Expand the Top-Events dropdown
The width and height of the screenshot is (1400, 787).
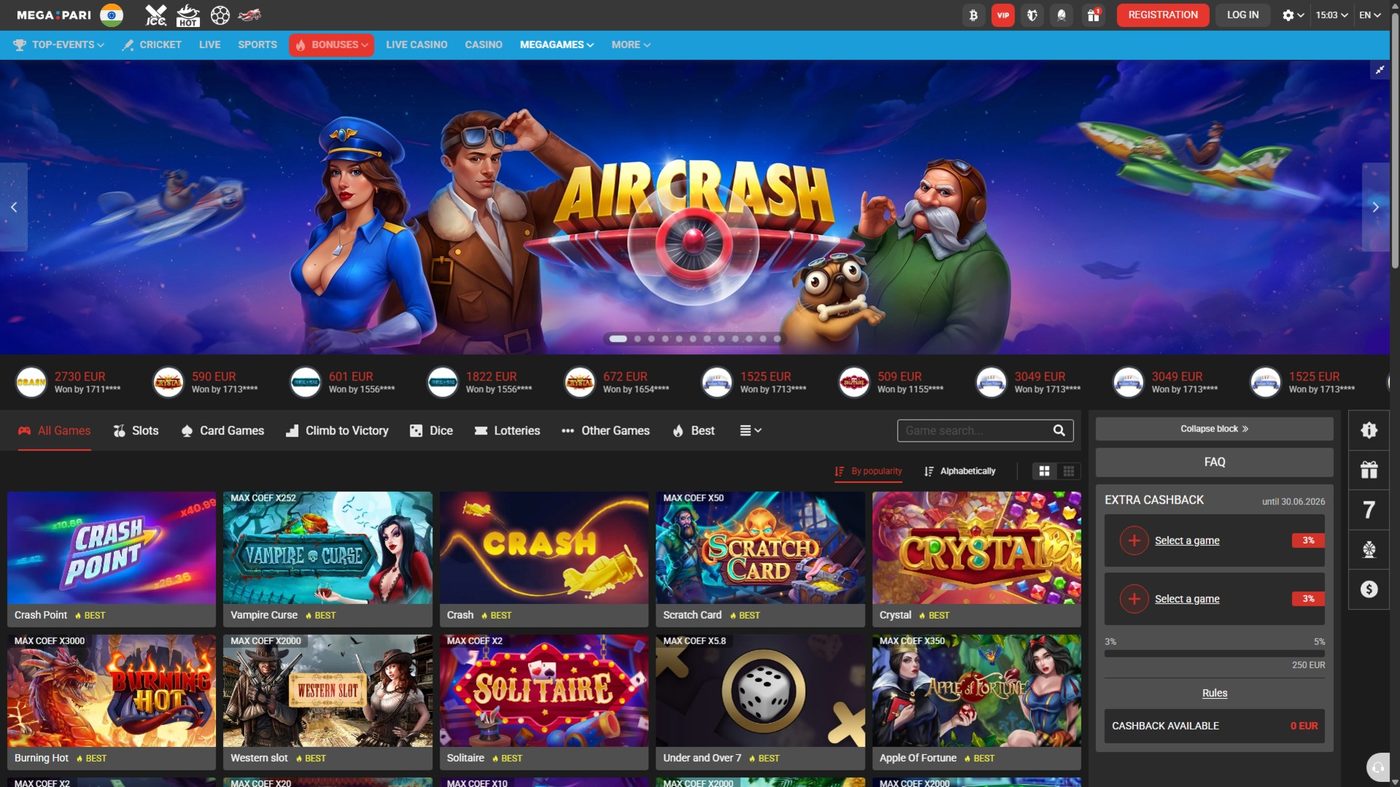[59, 45]
